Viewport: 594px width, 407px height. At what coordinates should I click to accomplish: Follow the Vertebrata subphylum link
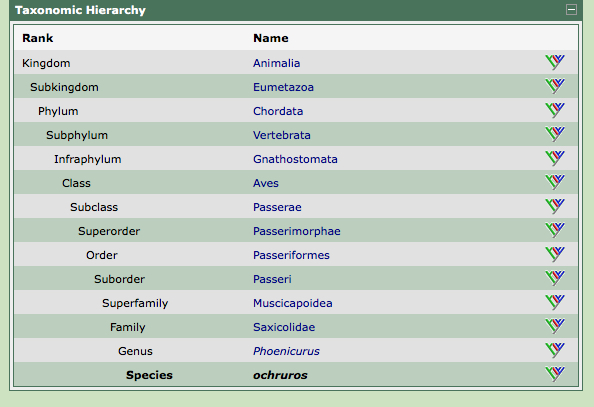point(282,135)
